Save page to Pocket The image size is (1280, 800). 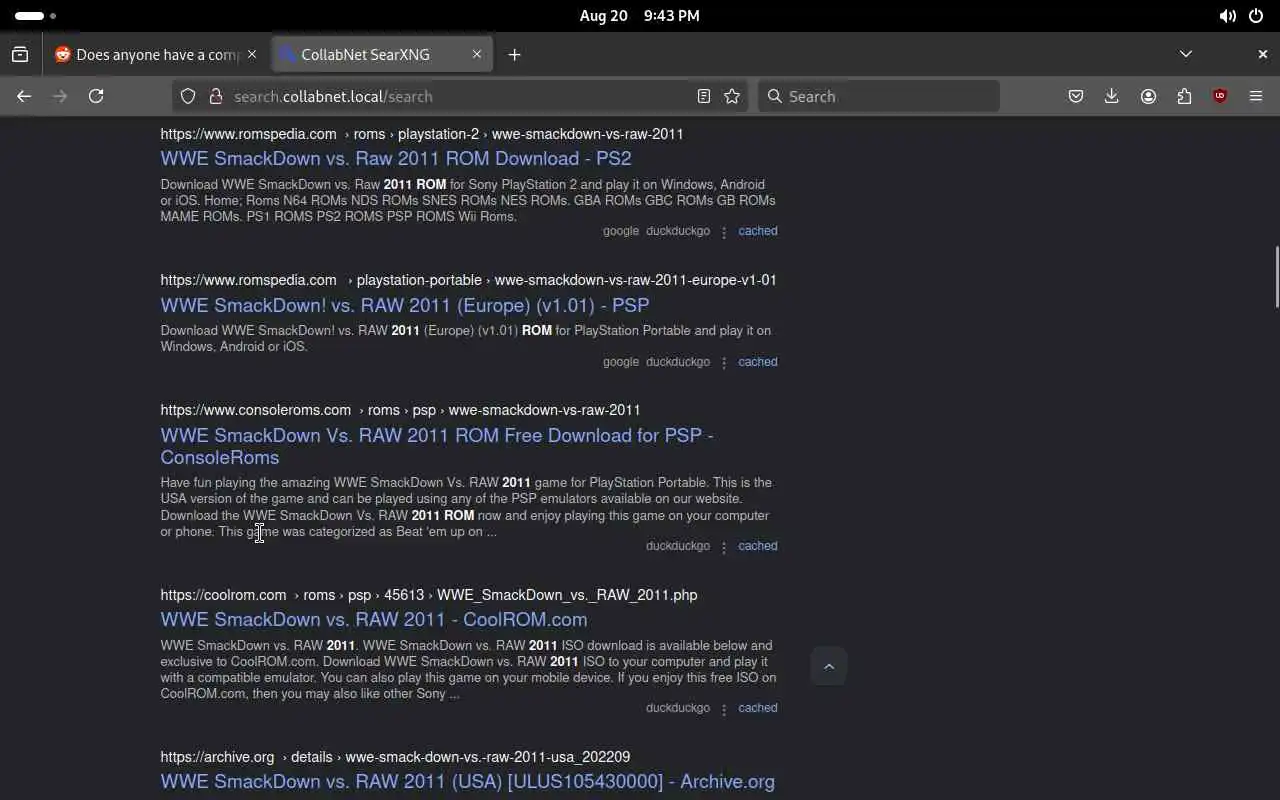[1076, 96]
